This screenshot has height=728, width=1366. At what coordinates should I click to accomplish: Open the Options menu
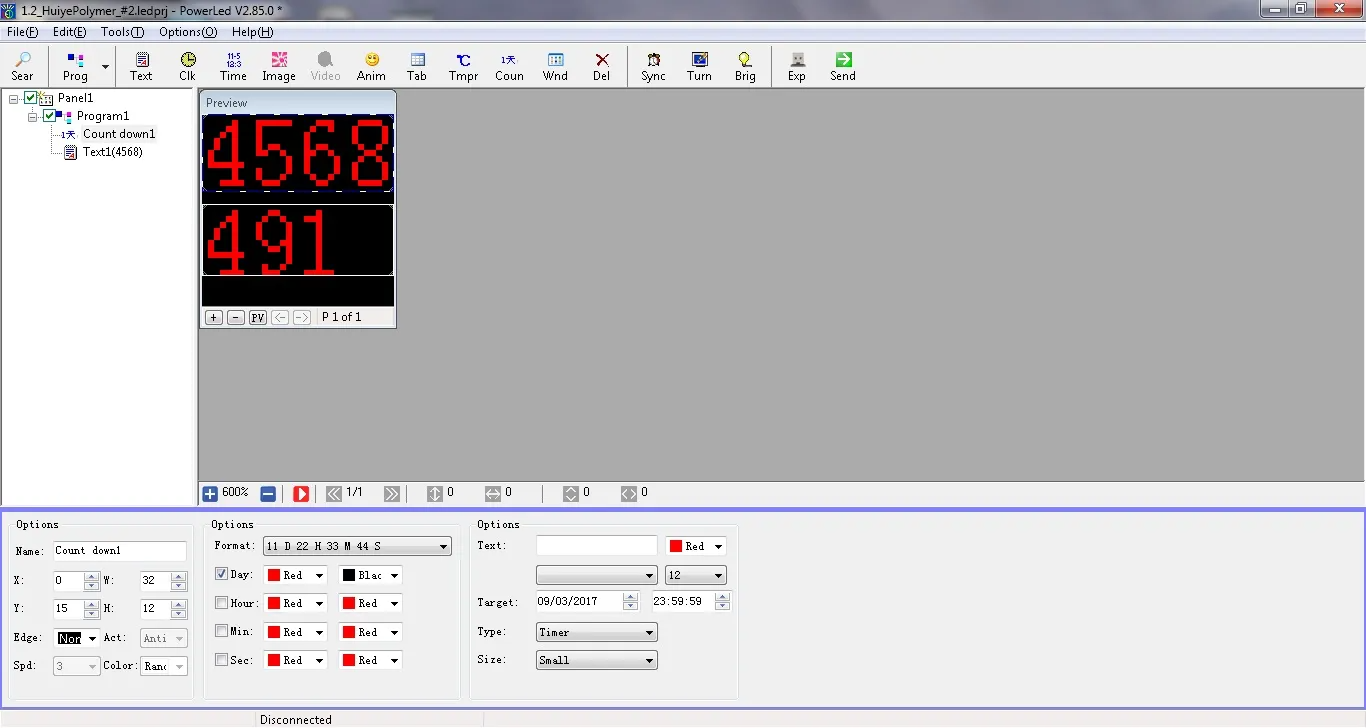pos(188,32)
